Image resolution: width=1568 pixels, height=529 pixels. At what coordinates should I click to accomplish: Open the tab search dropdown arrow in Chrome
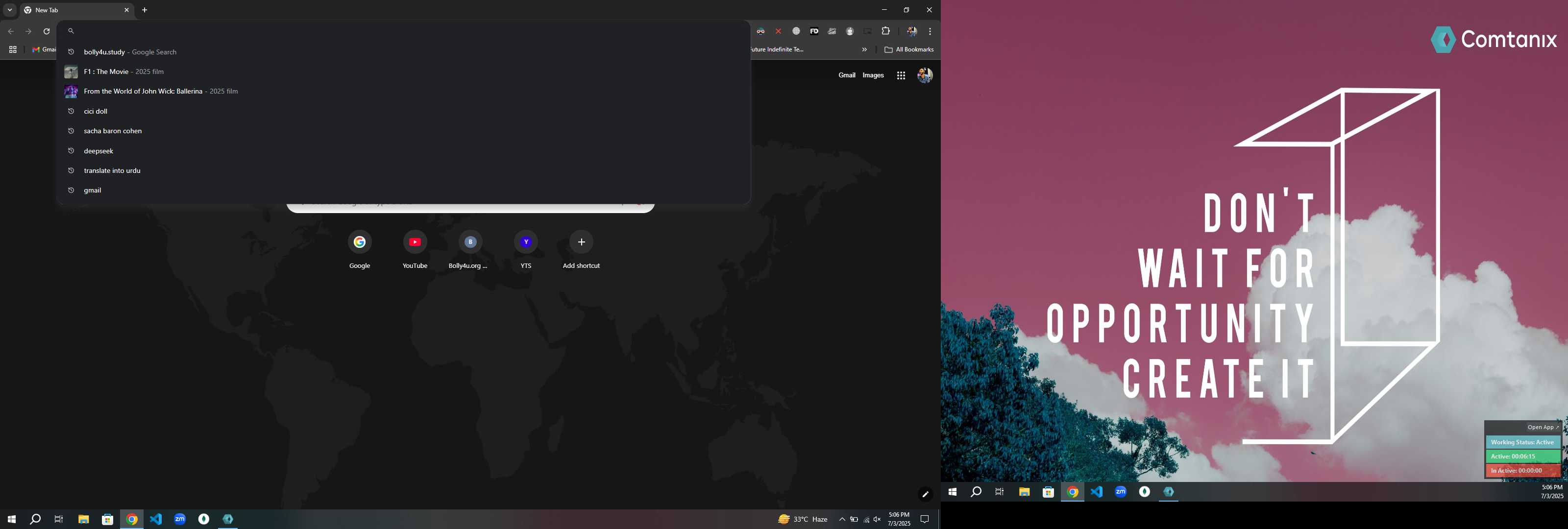point(10,10)
